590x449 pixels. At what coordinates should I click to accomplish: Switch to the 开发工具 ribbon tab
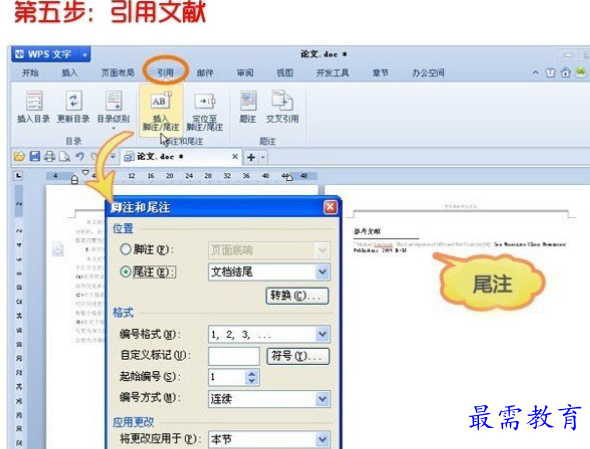(333, 73)
